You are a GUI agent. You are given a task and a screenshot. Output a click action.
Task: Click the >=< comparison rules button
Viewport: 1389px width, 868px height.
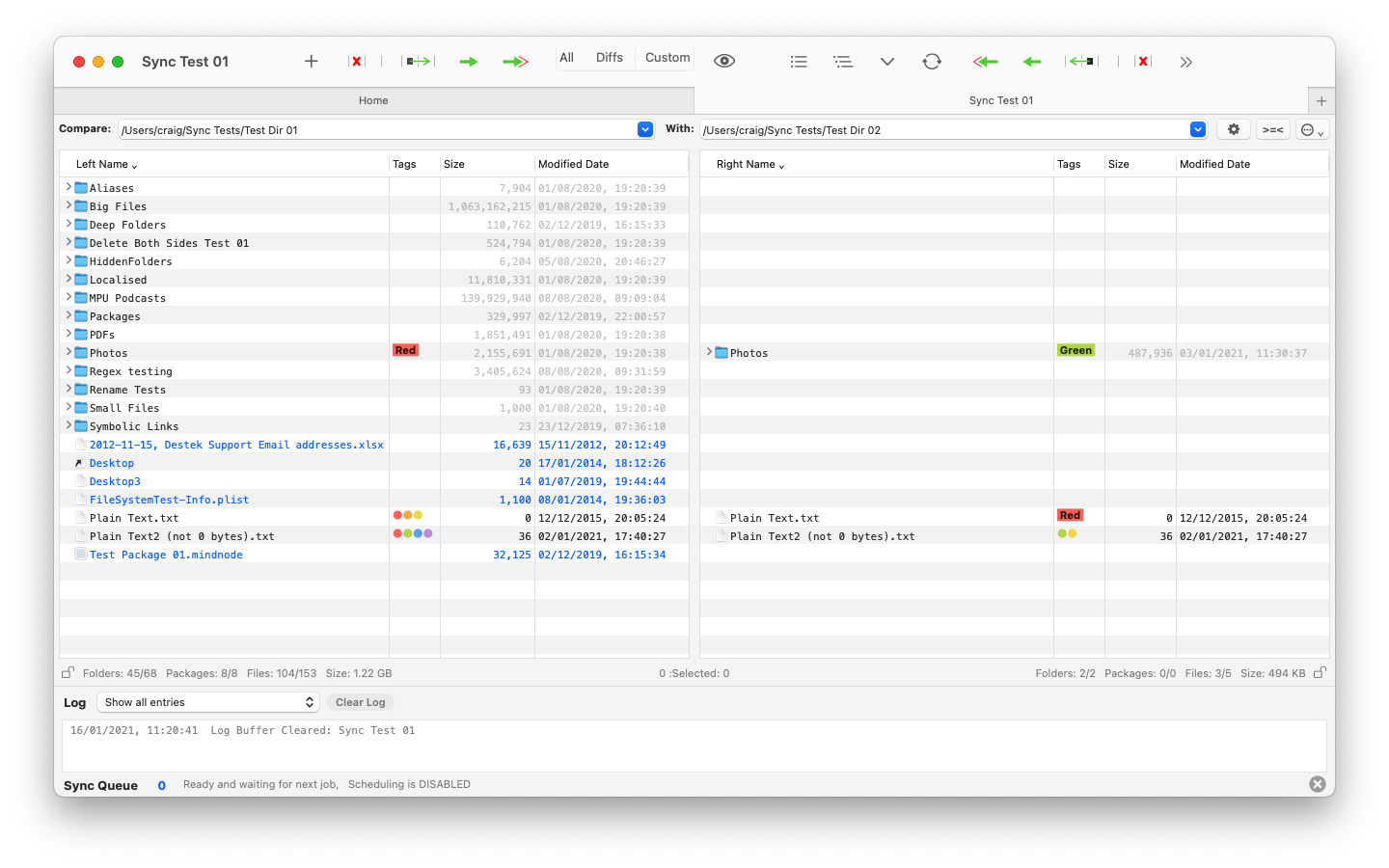click(1273, 129)
